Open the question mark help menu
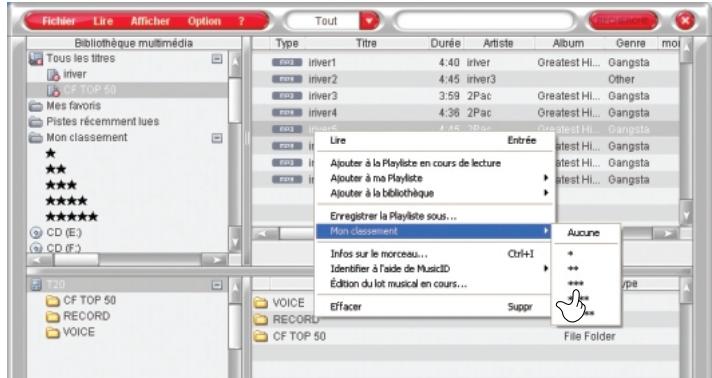Image resolution: width=712 pixels, height=378 pixels. point(241,21)
